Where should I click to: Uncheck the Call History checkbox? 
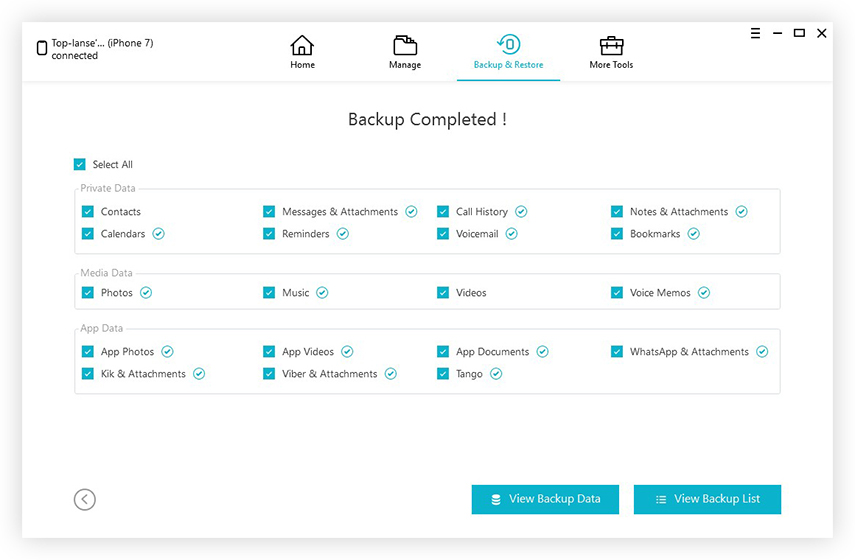click(443, 212)
